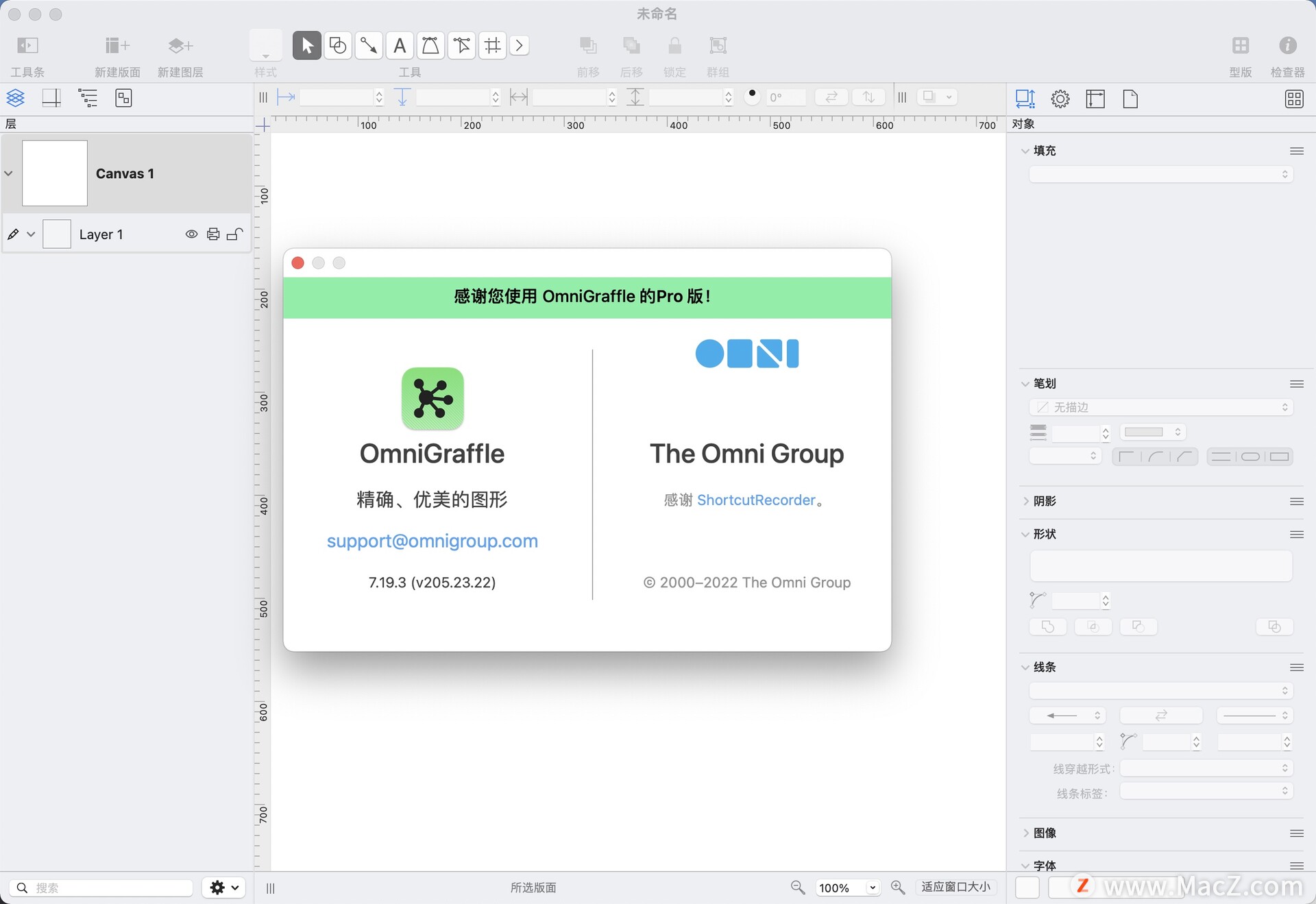The image size is (1316, 904).
Task: Close the About OmniGraffle window
Action: pyautogui.click(x=298, y=263)
